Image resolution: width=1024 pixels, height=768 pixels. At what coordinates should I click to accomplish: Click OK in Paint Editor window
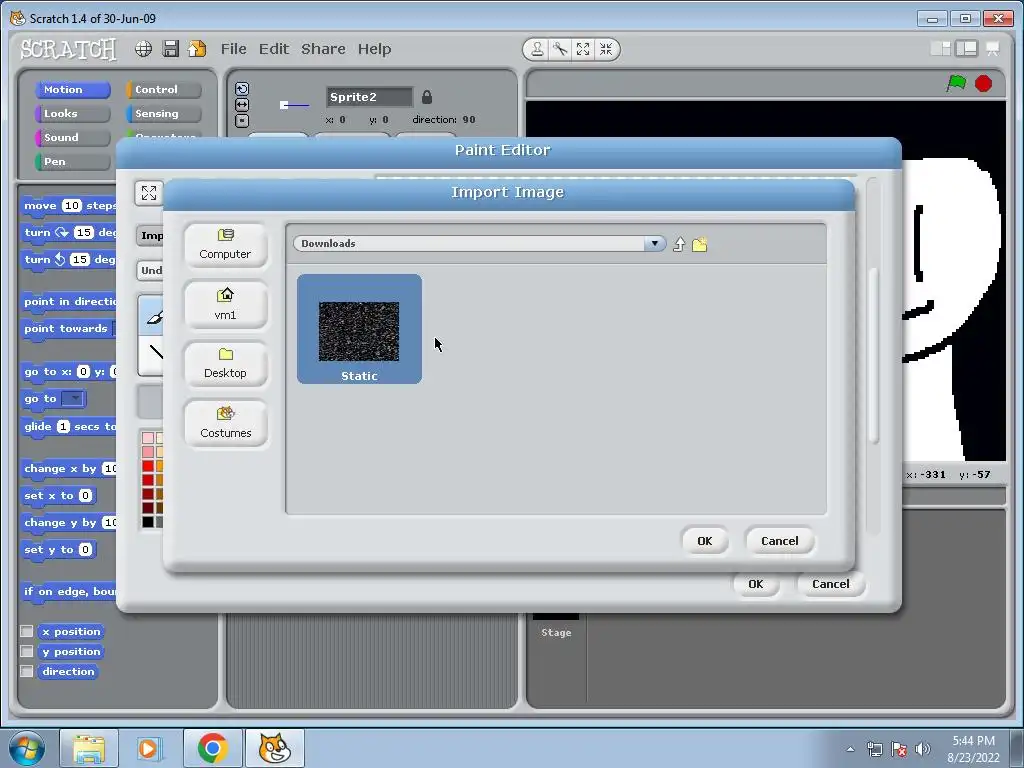(756, 584)
